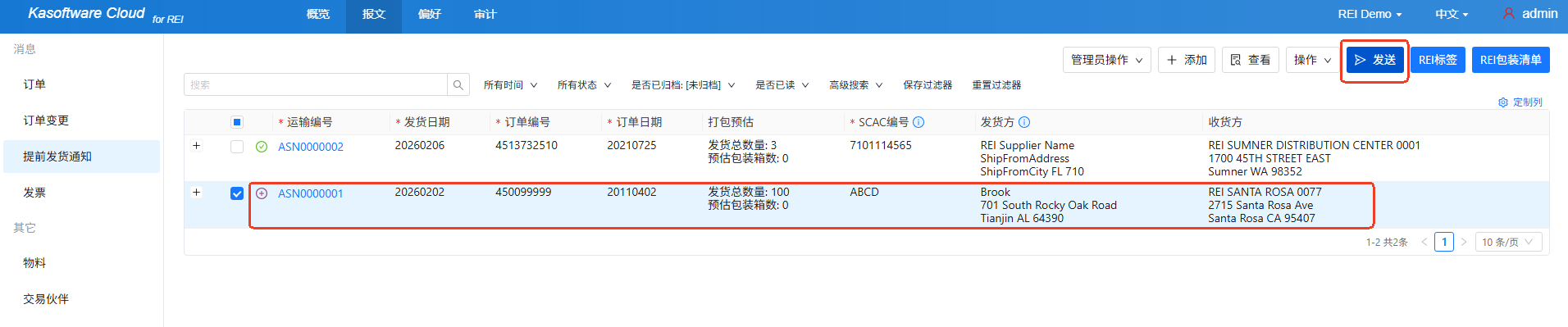Open the 是否已归档 filter dropdown
This screenshot has height=327, width=1568.
point(683,85)
